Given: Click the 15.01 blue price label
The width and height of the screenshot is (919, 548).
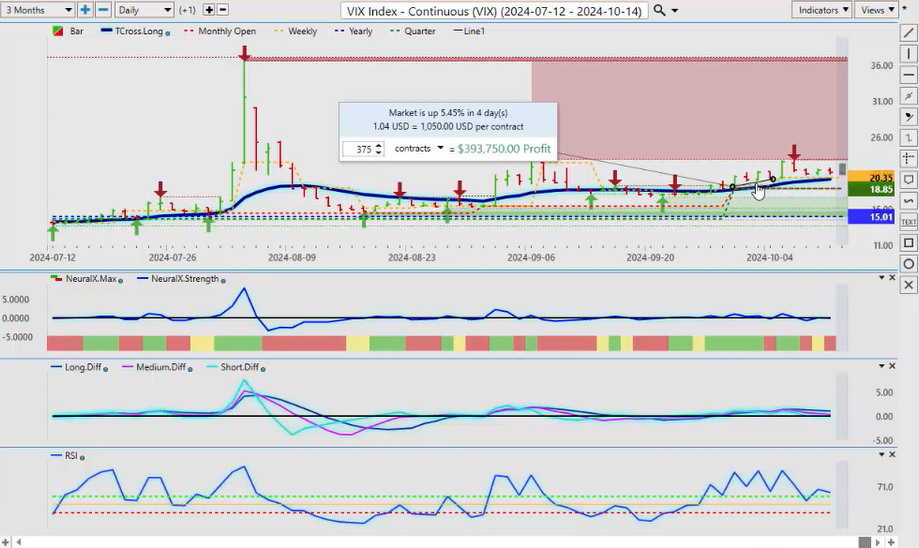Looking at the screenshot, I should [x=871, y=217].
